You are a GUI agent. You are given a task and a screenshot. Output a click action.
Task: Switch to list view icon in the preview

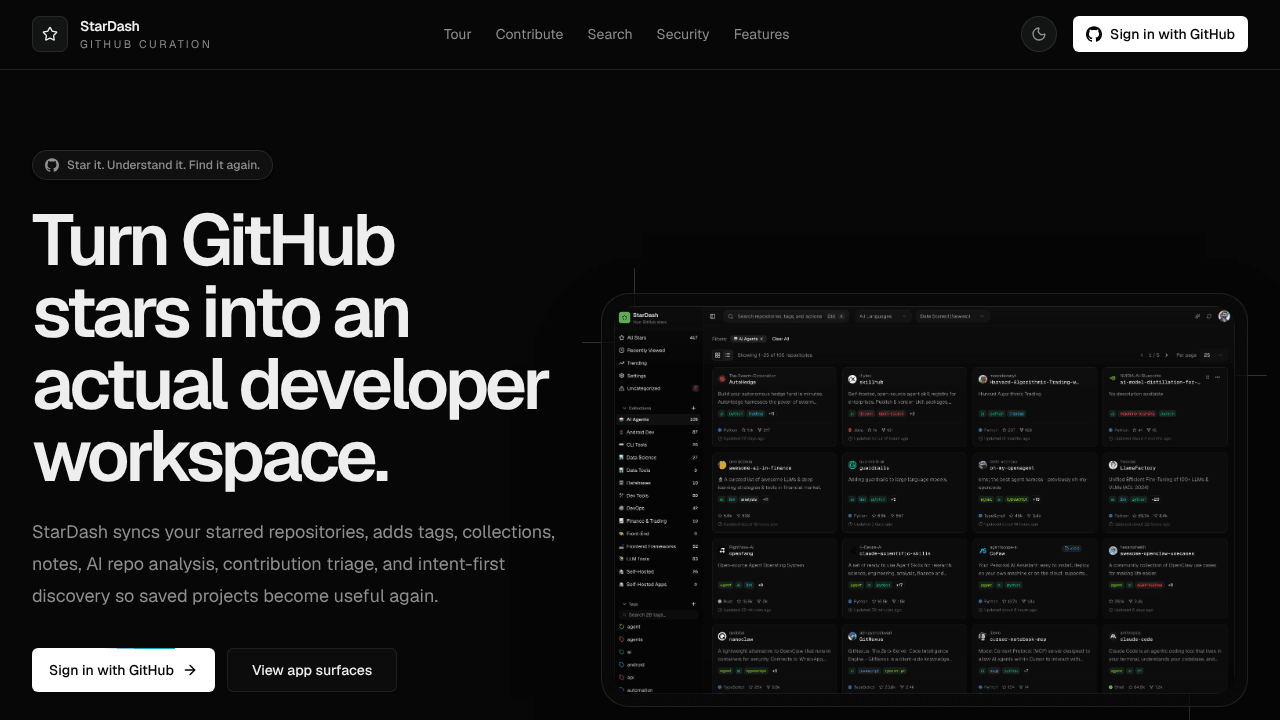(x=727, y=355)
